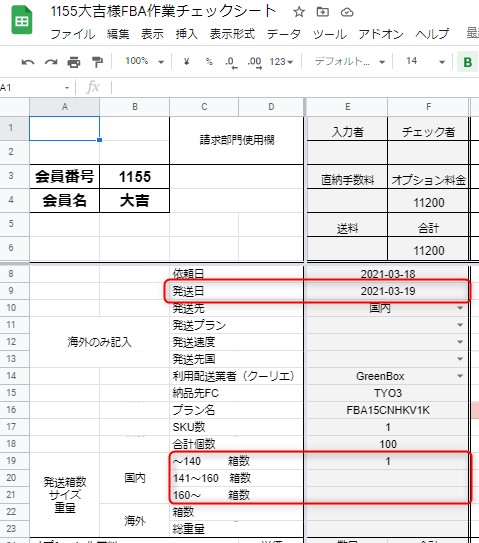Screen dimensions: 479x543
Task: Select the 発送日 cell with 2021-03-19
Action: coord(388,291)
